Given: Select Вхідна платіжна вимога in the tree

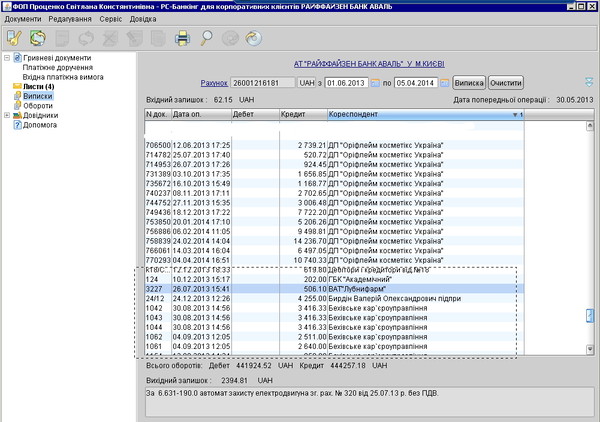Looking at the screenshot, I should (63, 77).
